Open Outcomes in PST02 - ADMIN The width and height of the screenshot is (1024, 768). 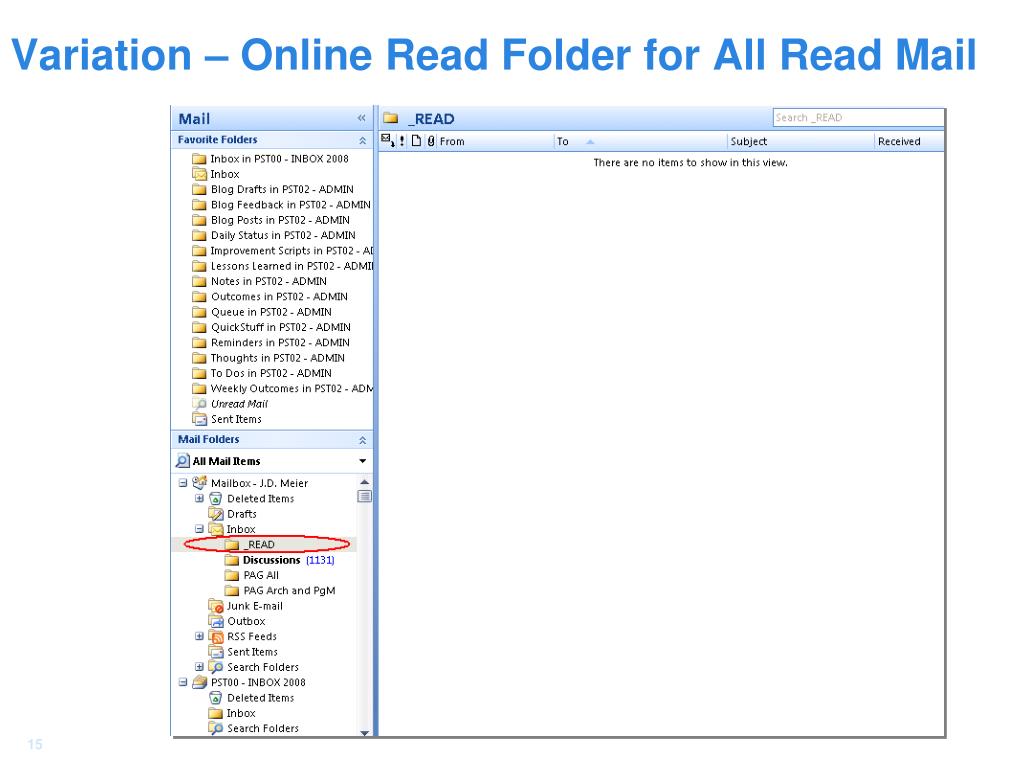[270, 296]
